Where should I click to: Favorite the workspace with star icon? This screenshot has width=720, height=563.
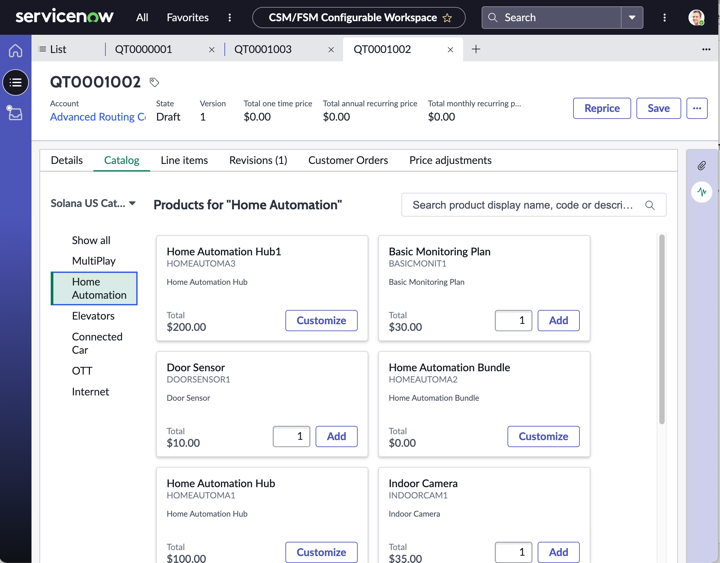tap(447, 18)
